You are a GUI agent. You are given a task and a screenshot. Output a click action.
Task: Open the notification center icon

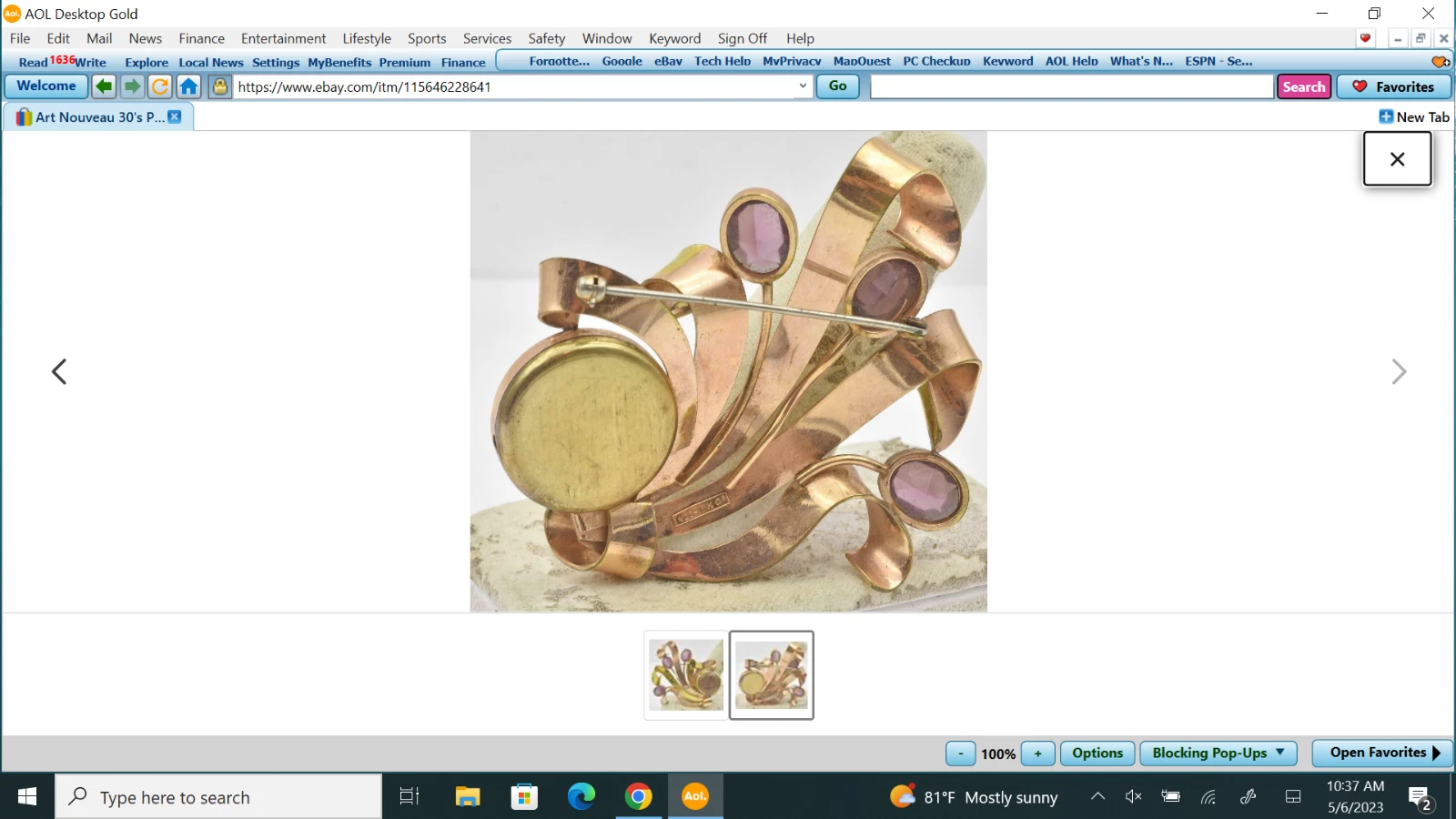tap(1421, 799)
